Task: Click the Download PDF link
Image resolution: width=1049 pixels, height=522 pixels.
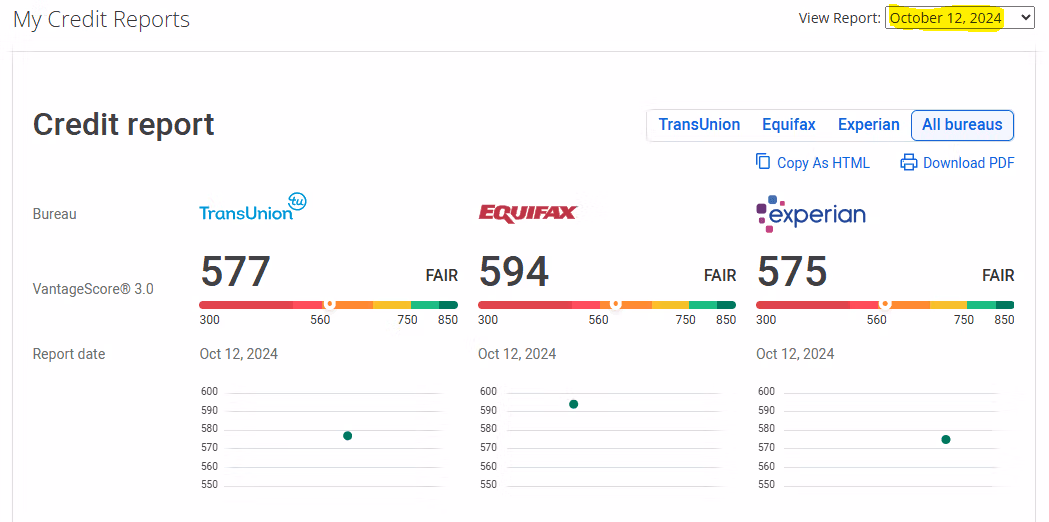Action: (x=968, y=163)
